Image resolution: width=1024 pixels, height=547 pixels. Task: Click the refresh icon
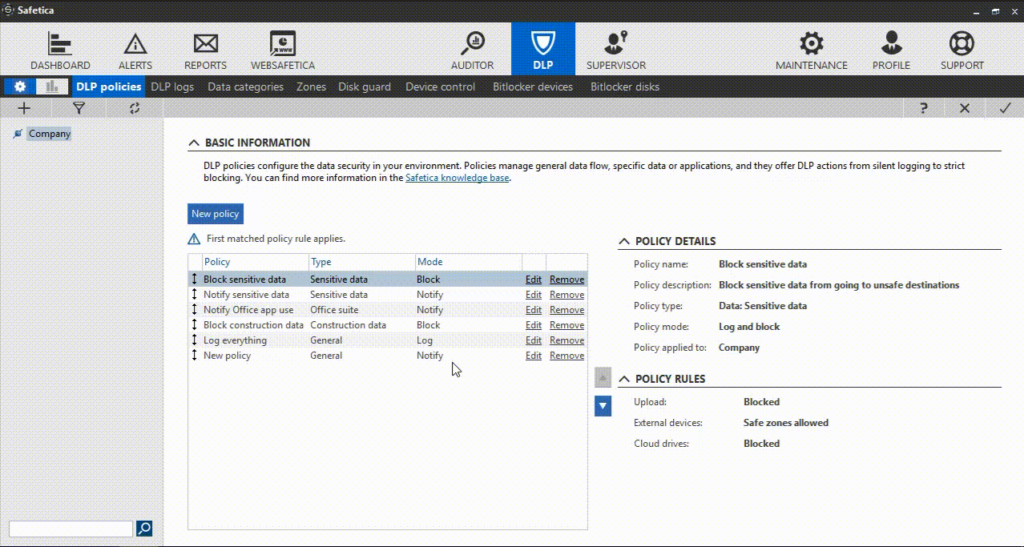point(135,108)
